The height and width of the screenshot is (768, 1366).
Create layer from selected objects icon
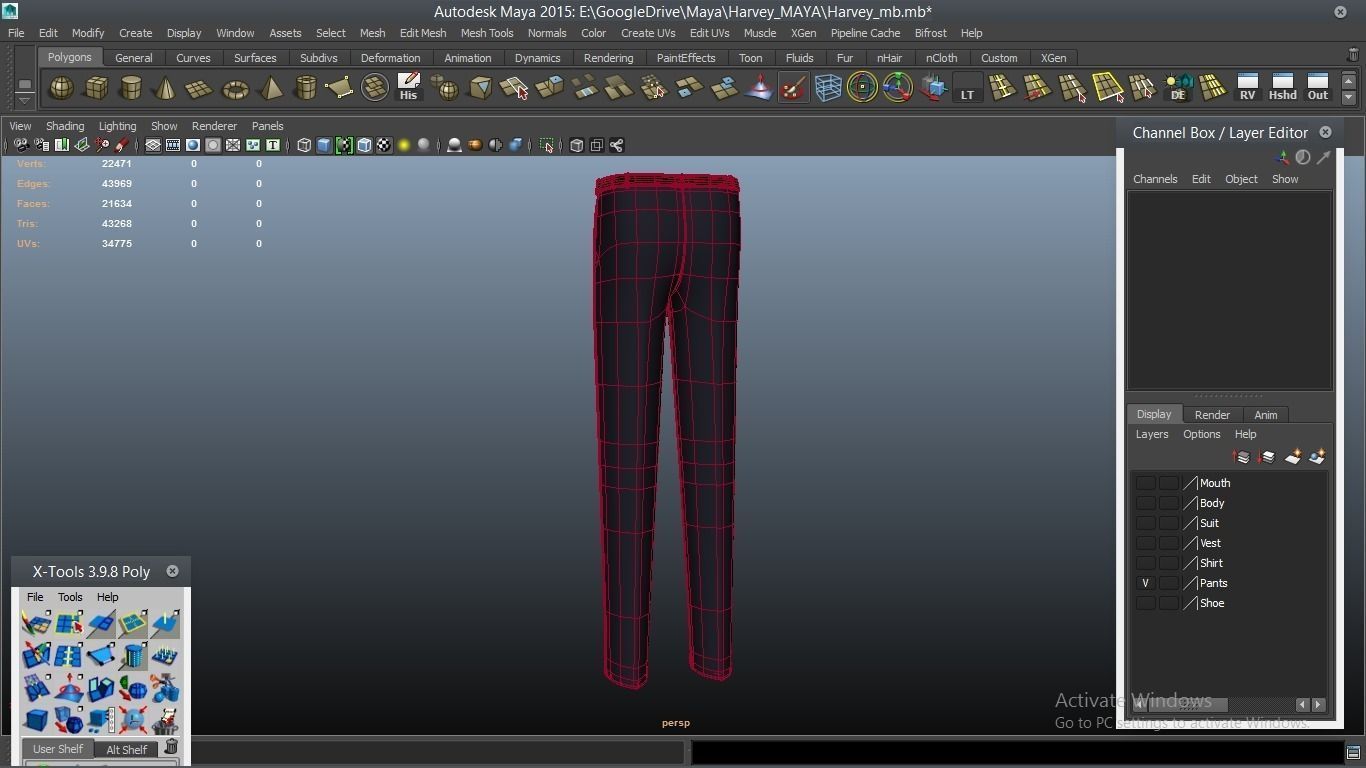coord(1317,457)
